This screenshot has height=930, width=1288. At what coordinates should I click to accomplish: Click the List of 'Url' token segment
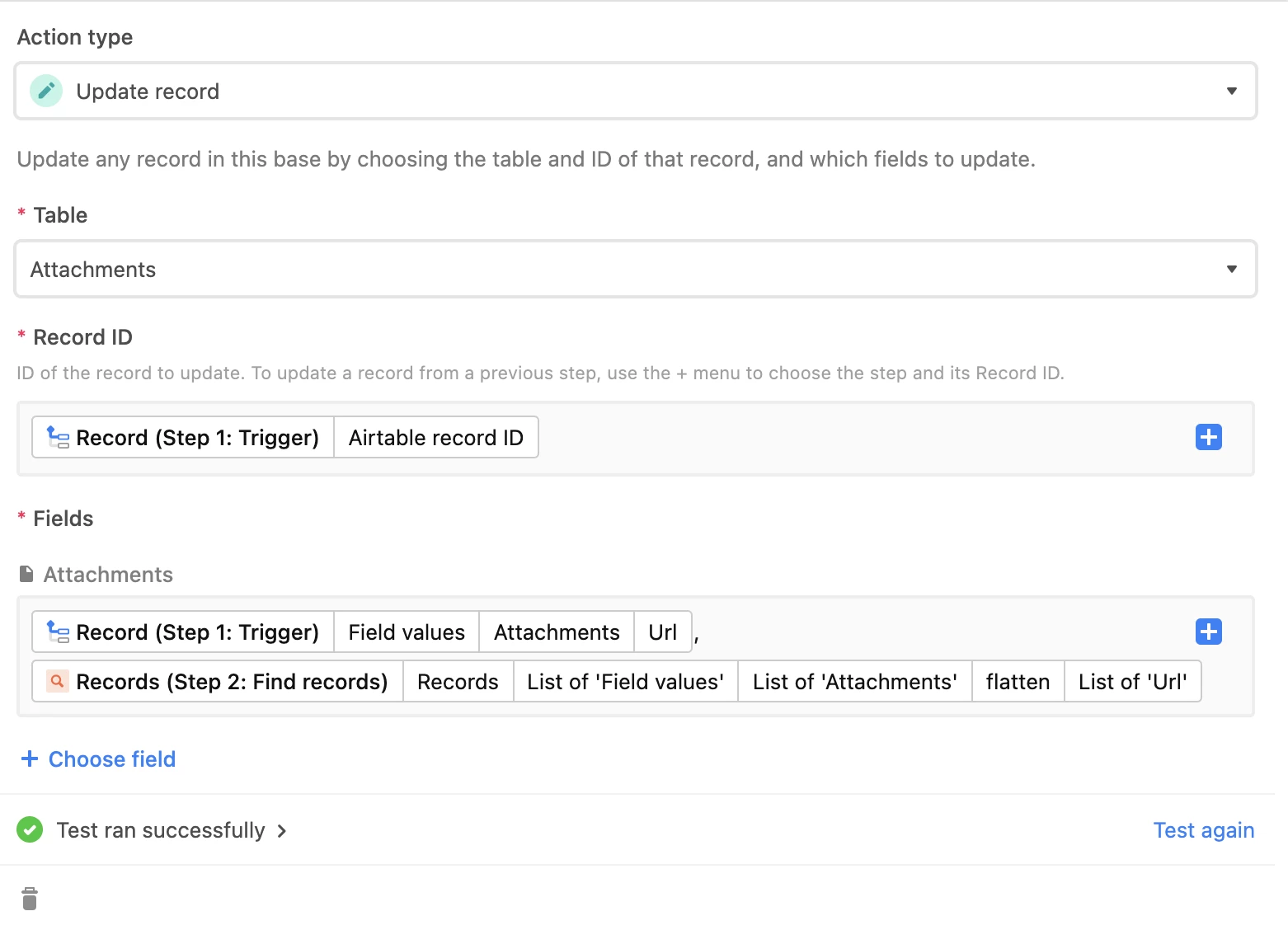[1132, 681]
